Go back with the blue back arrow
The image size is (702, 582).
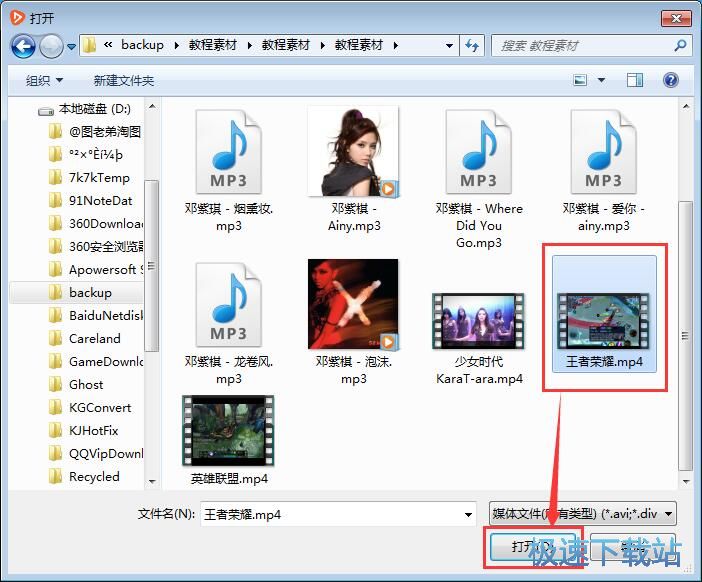coord(23,46)
